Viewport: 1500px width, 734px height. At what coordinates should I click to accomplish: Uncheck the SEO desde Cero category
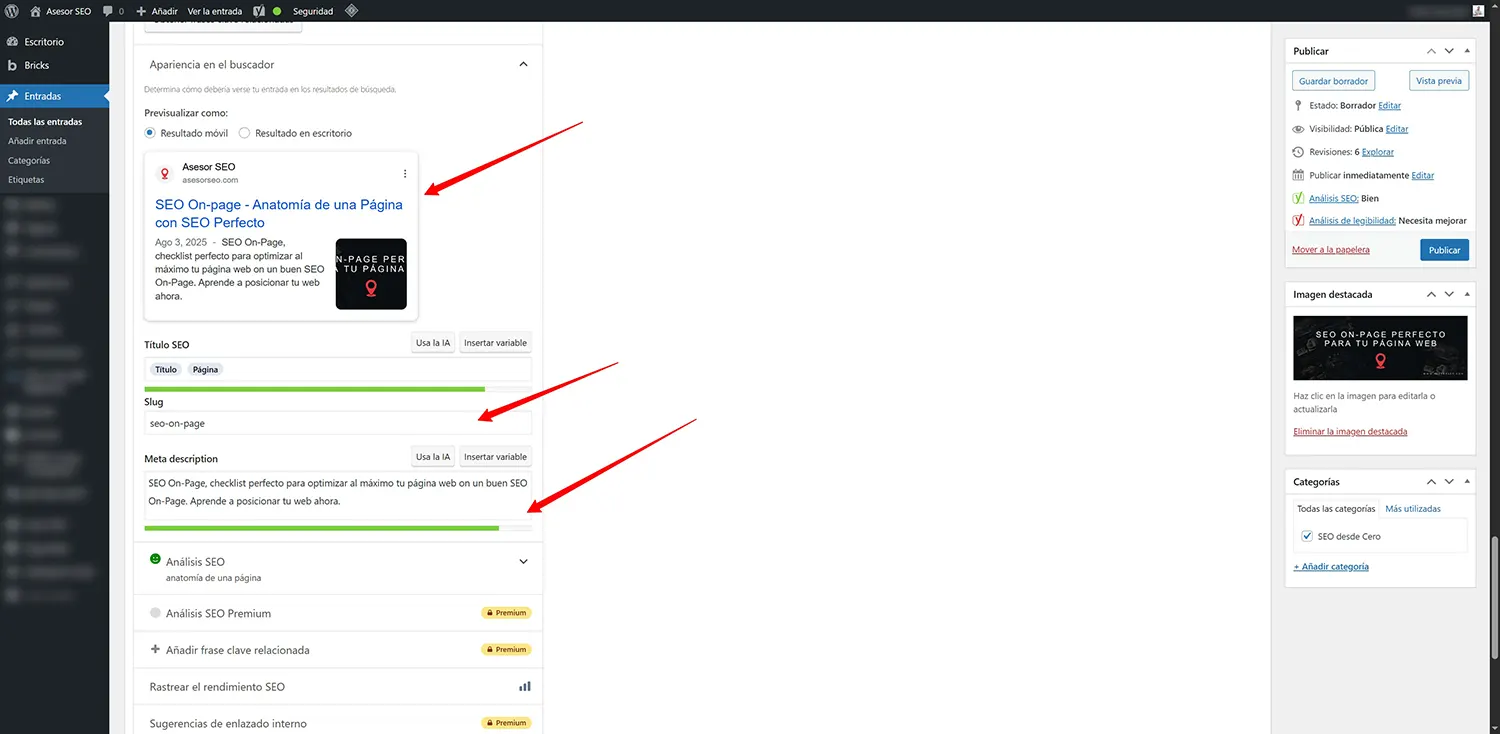pos(1306,537)
